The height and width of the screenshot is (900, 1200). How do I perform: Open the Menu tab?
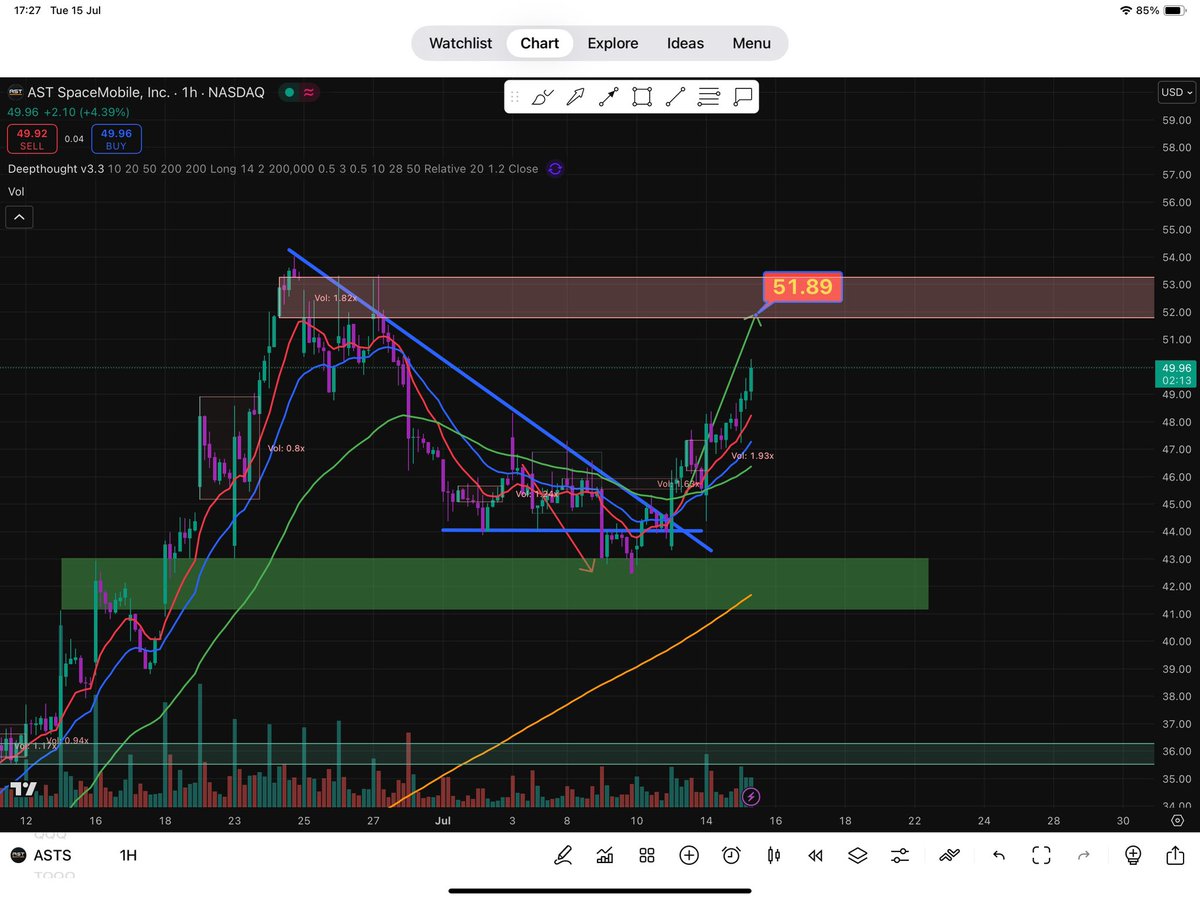coord(751,43)
